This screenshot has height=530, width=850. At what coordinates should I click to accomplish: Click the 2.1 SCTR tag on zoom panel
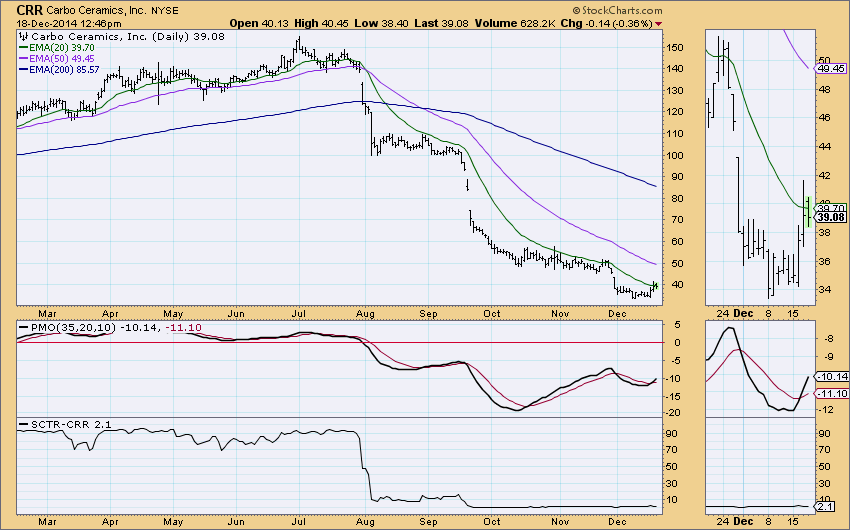pyautogui.click(x=825, y=507)
